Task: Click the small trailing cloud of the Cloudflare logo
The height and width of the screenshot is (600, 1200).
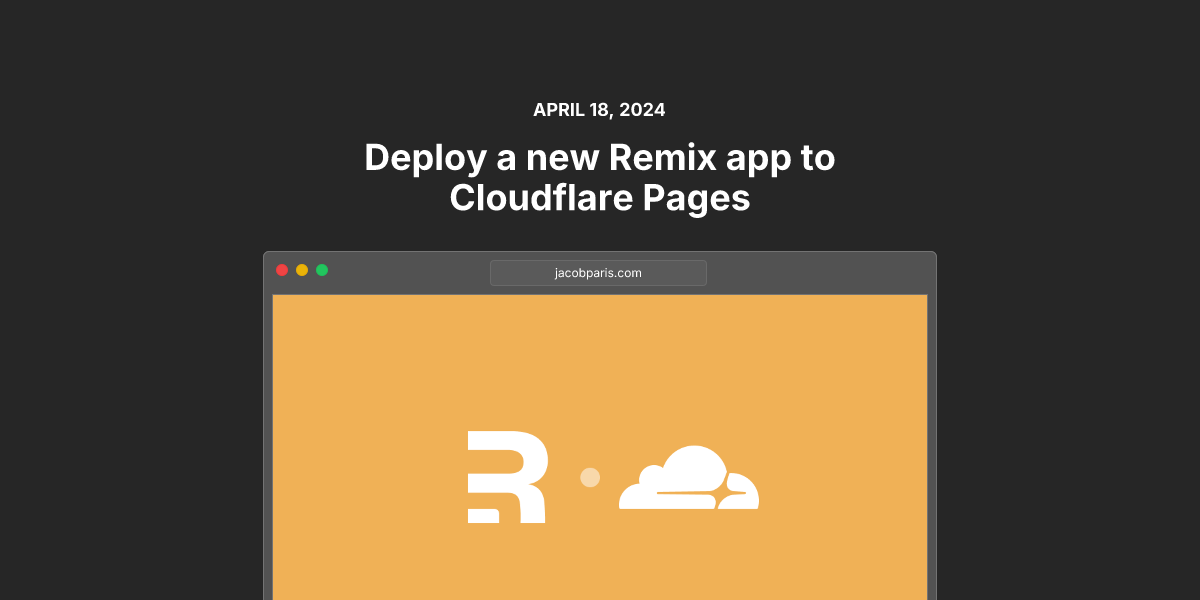Action: point(740,492)
